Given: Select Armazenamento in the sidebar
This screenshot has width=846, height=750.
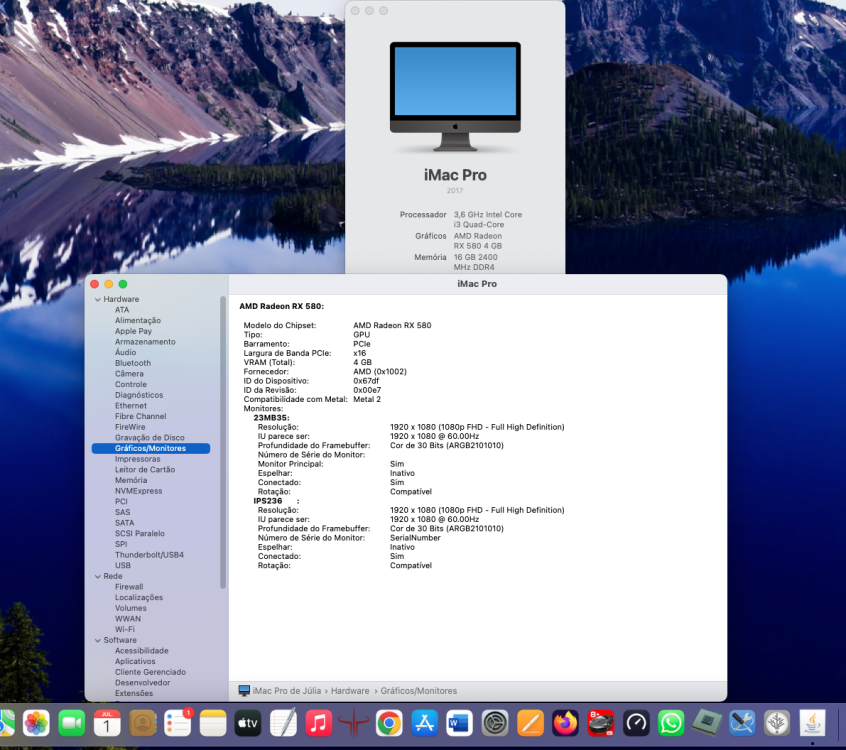Looking at the screenshot, I should click(145, 342).
